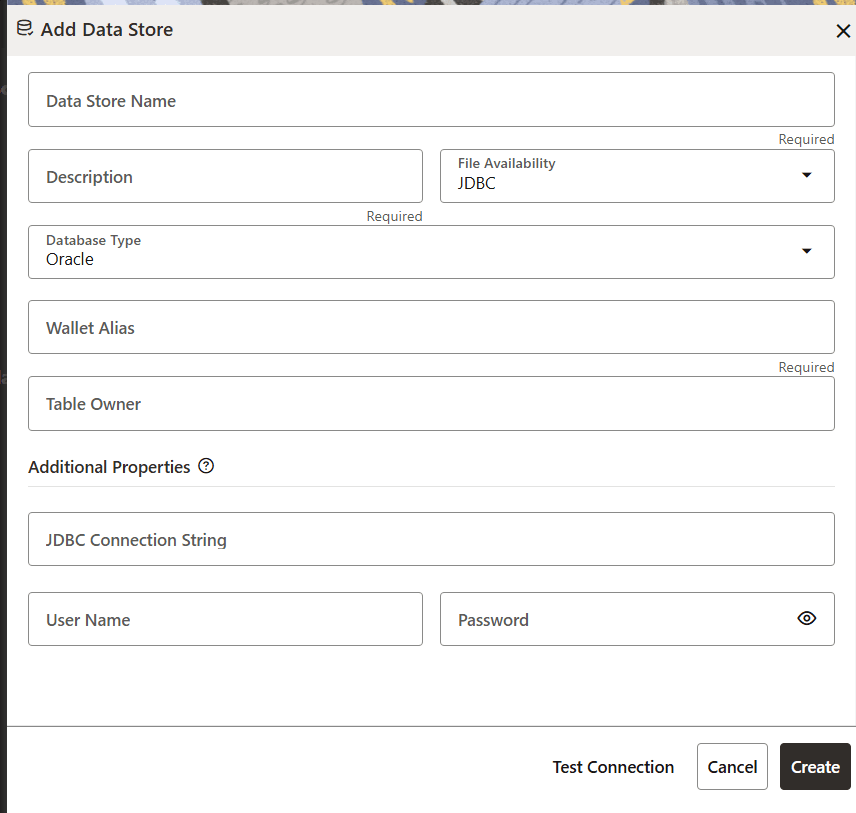Cancel the data store creation
This screenshot has height=813, width=856.
pyautogui.click(x=732, y=767)
